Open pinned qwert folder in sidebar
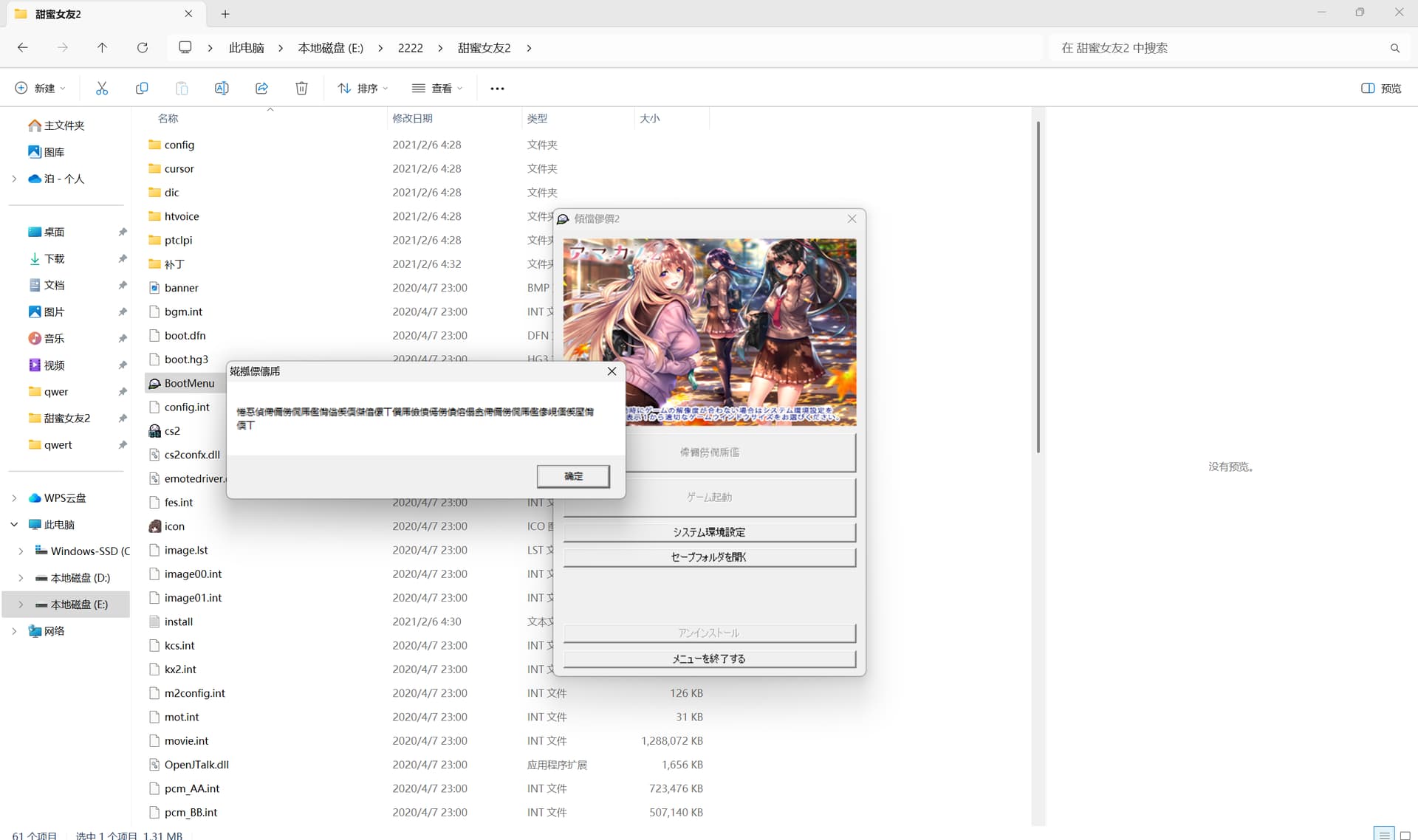This screenshot has height=840, width=1418. tap(50, 444)
